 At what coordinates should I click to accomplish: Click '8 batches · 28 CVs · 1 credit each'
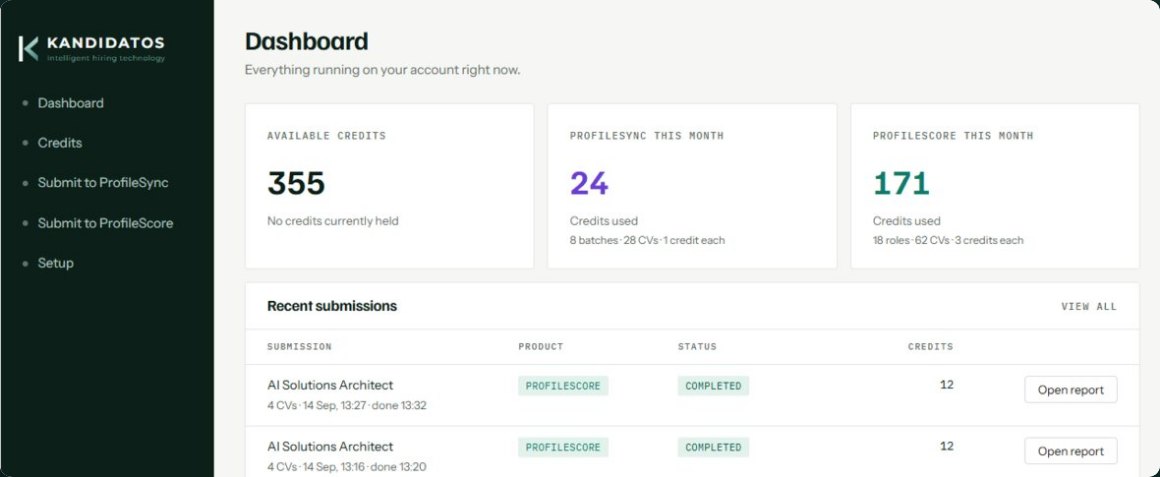pos(647,240)
